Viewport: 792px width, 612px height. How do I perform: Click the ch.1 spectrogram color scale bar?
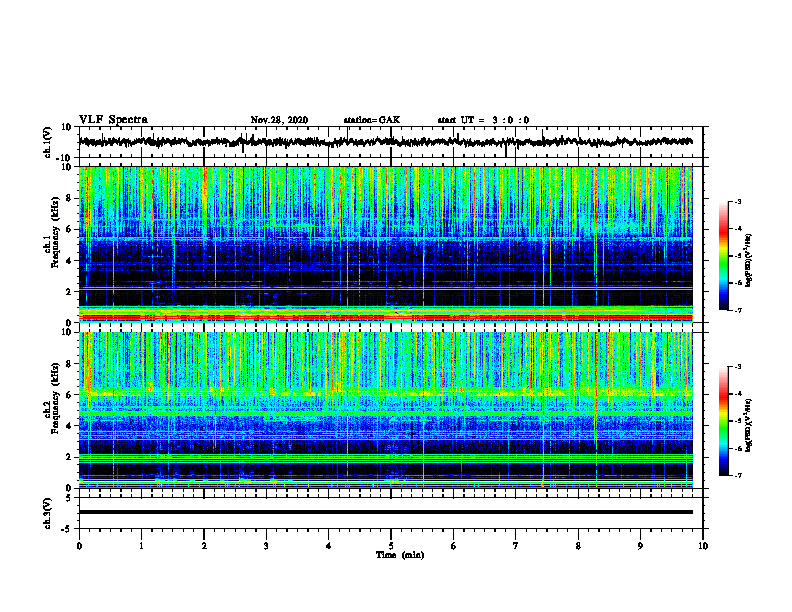[724, 256]
